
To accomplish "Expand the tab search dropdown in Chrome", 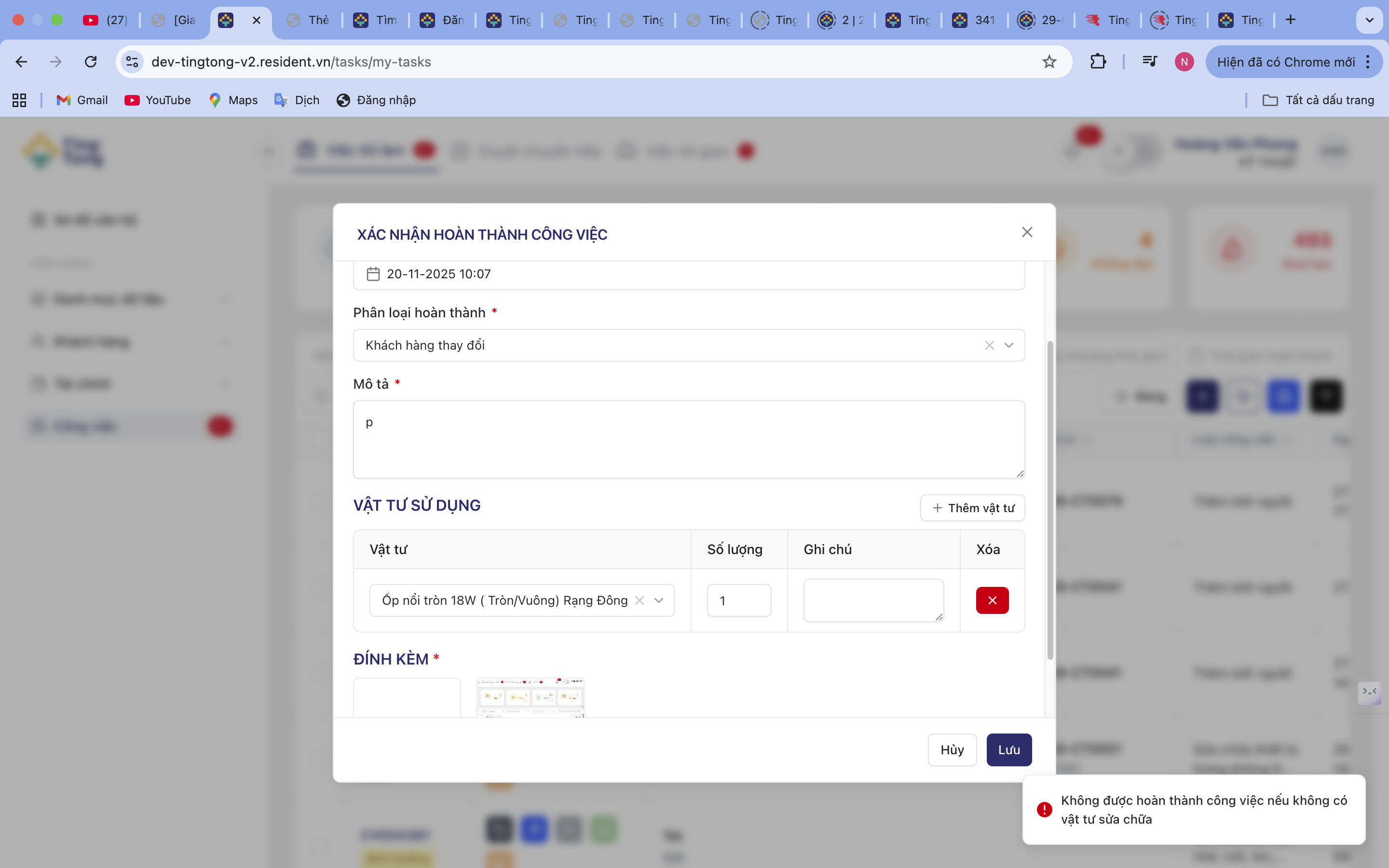I will pyautogui.click(x=1369, y=20).
